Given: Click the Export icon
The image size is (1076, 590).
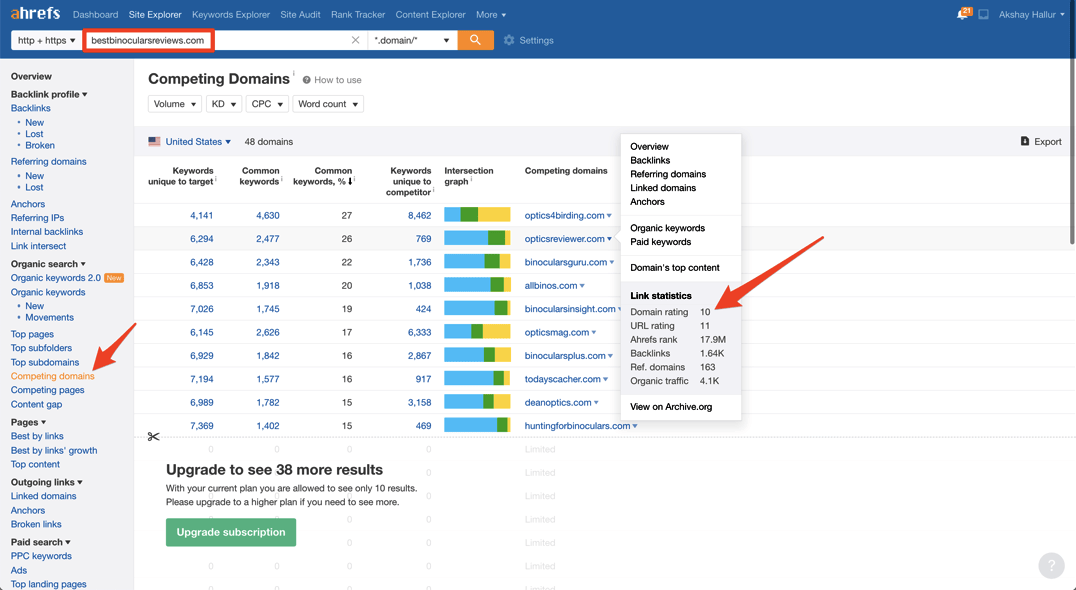Looking at the screenshot, I should coord(1025,141).
